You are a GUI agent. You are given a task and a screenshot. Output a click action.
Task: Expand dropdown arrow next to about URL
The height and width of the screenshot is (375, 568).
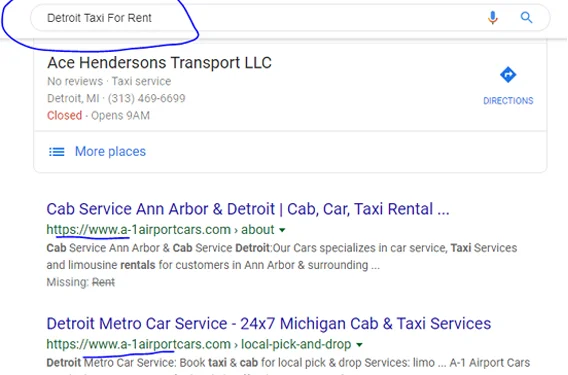(282, 230)
